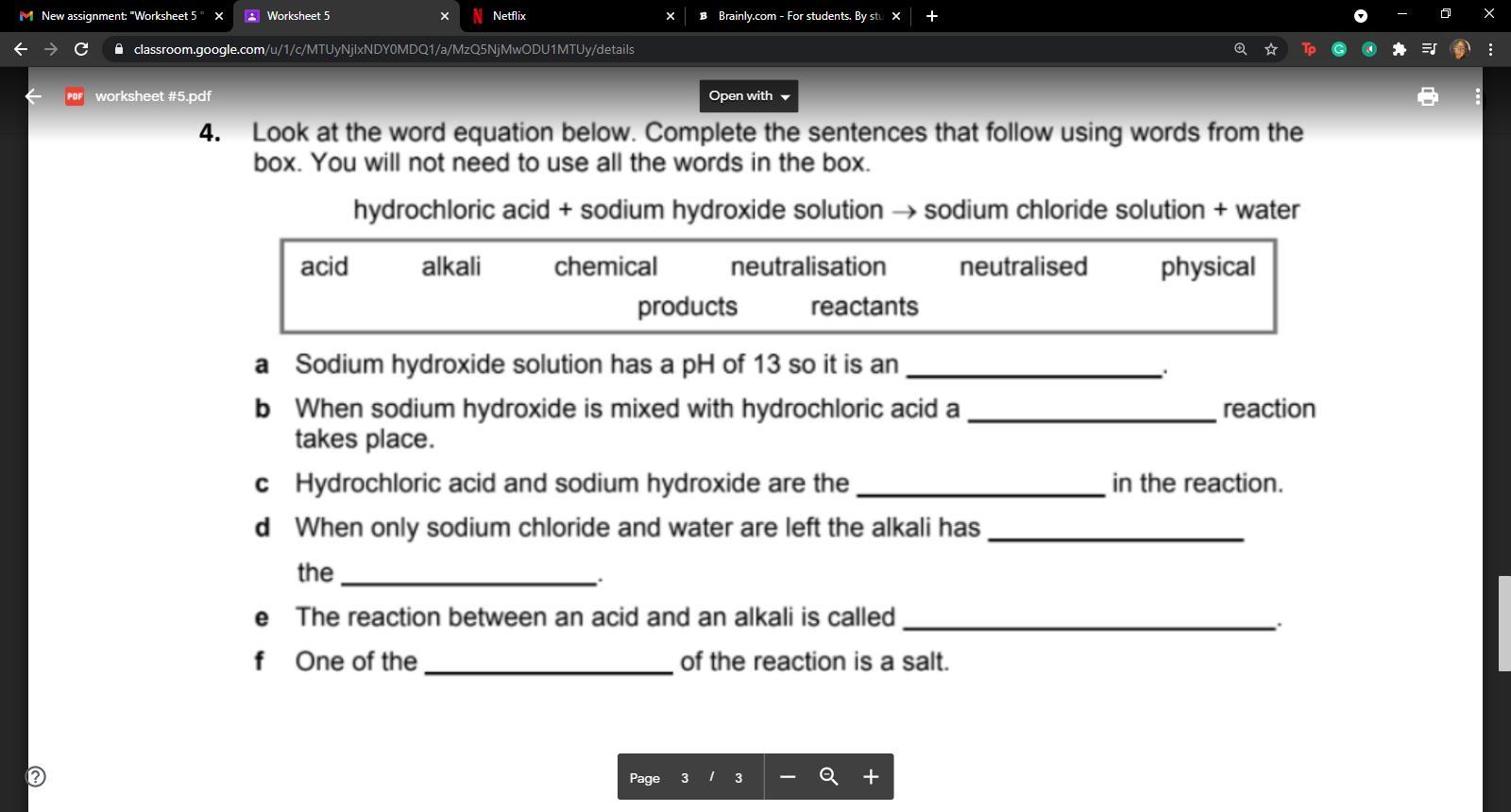Image resolution: width=1511 pixels, height=812 pixels.
Task: Open the extensions puzzle piece menu
Action: [x=1400, y=49]
